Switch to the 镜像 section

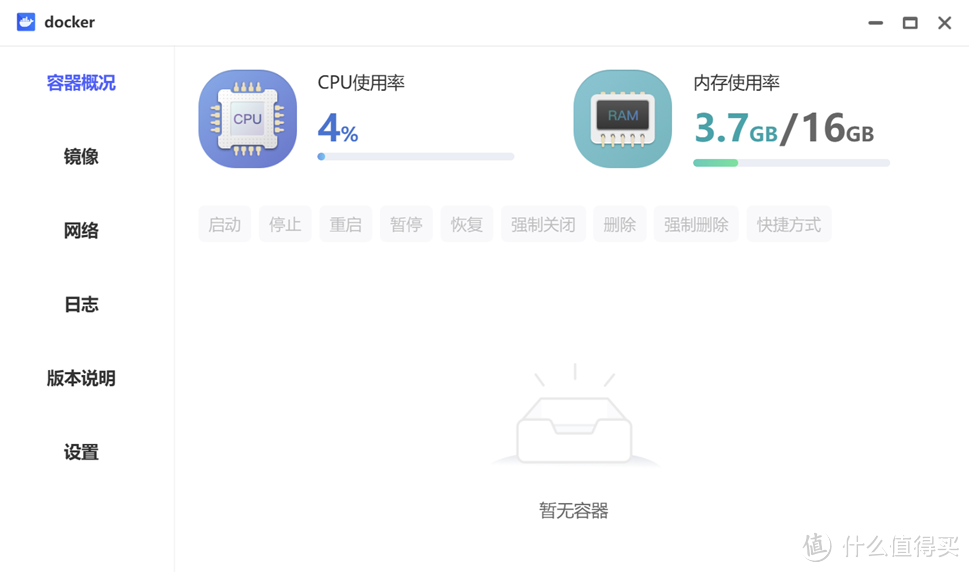(x=81, y=157)
